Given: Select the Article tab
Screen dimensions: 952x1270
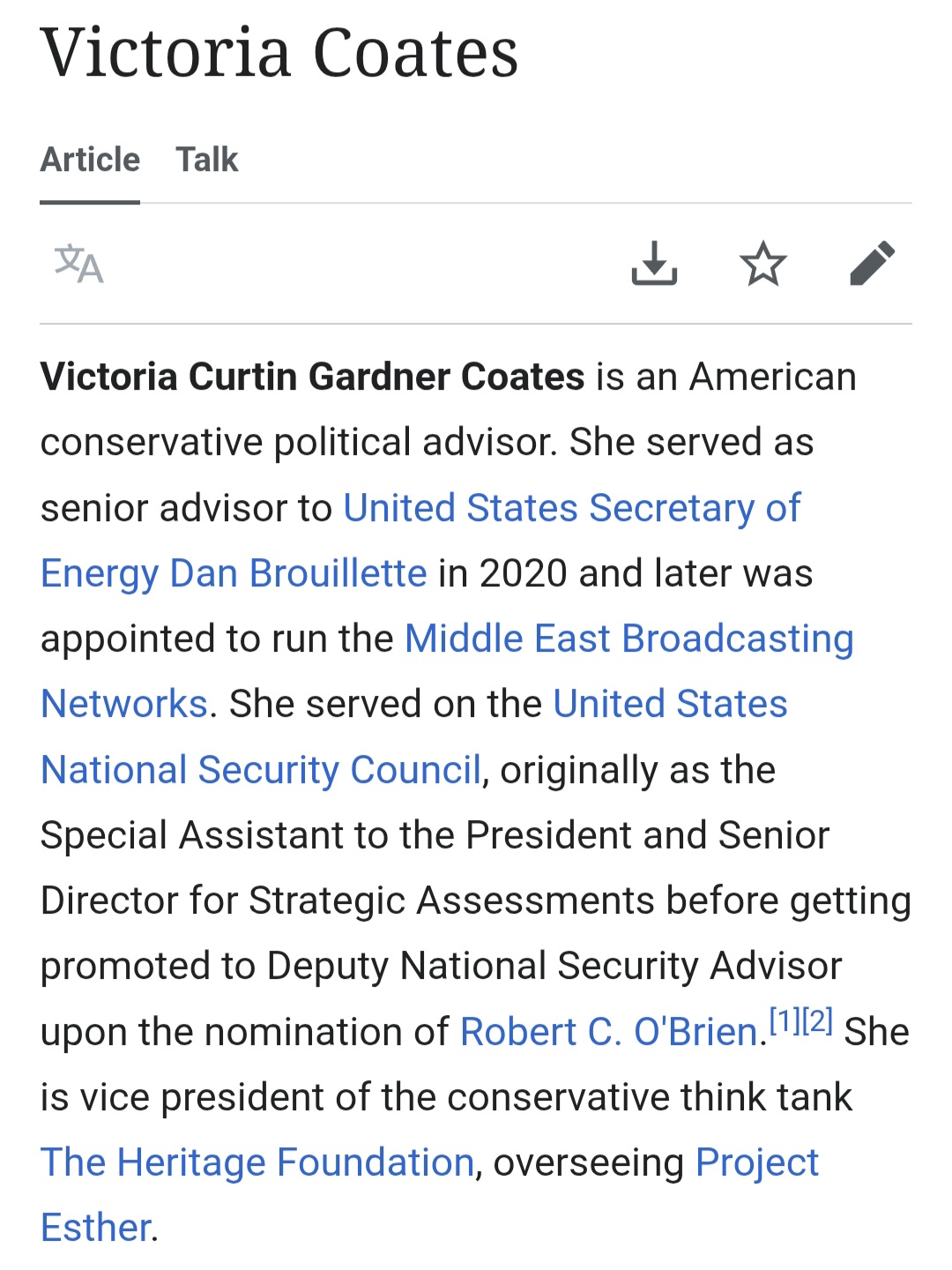Looking at the screenshot, I should tap(90, 160).
